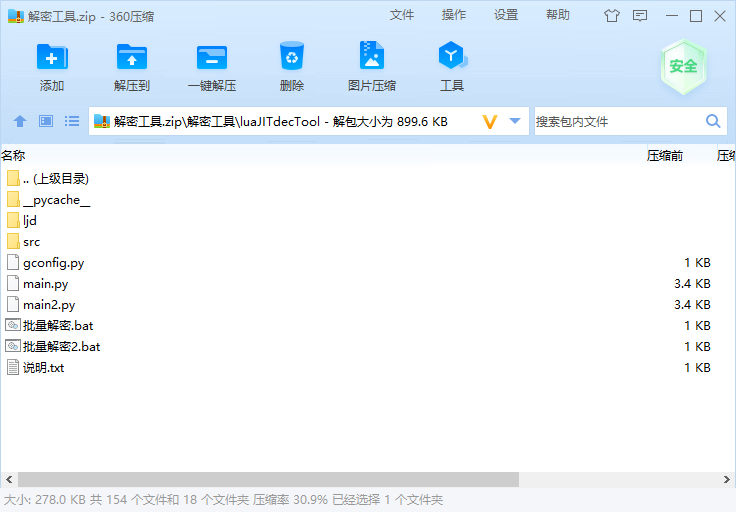Select the main.py file
736x512 pixels.
[368, 284]
